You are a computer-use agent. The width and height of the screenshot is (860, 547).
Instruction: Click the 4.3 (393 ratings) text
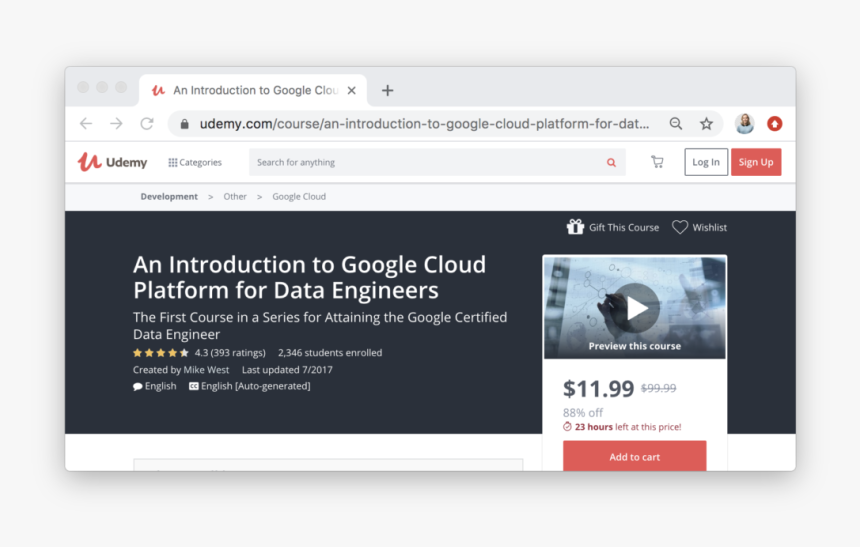click(x=230, y=353)
